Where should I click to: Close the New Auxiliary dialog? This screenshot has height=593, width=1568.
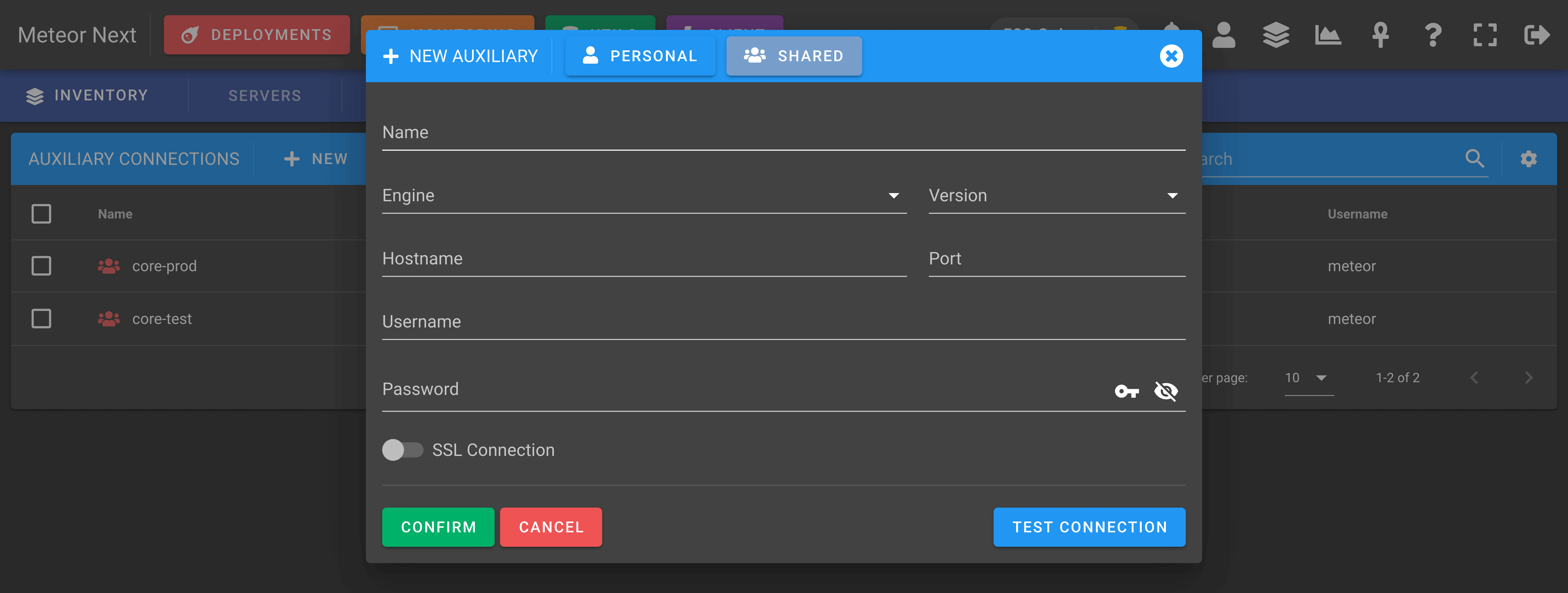1171,56
